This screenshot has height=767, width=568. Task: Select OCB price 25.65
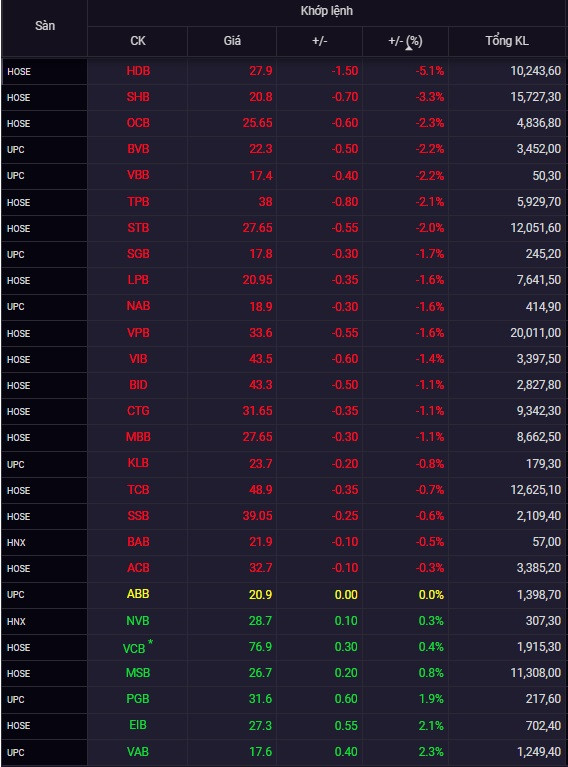point(257,123)
